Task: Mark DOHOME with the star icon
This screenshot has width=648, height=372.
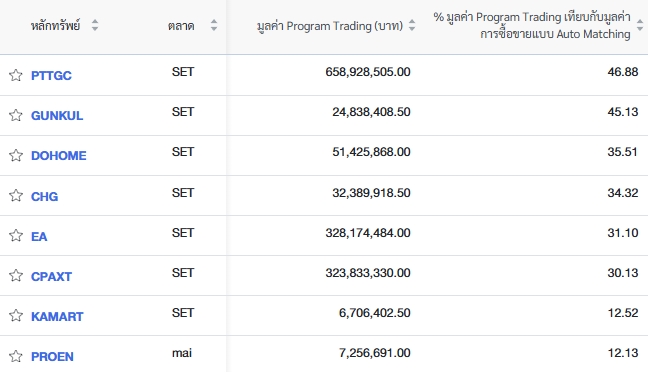Action: pos(16,155)
